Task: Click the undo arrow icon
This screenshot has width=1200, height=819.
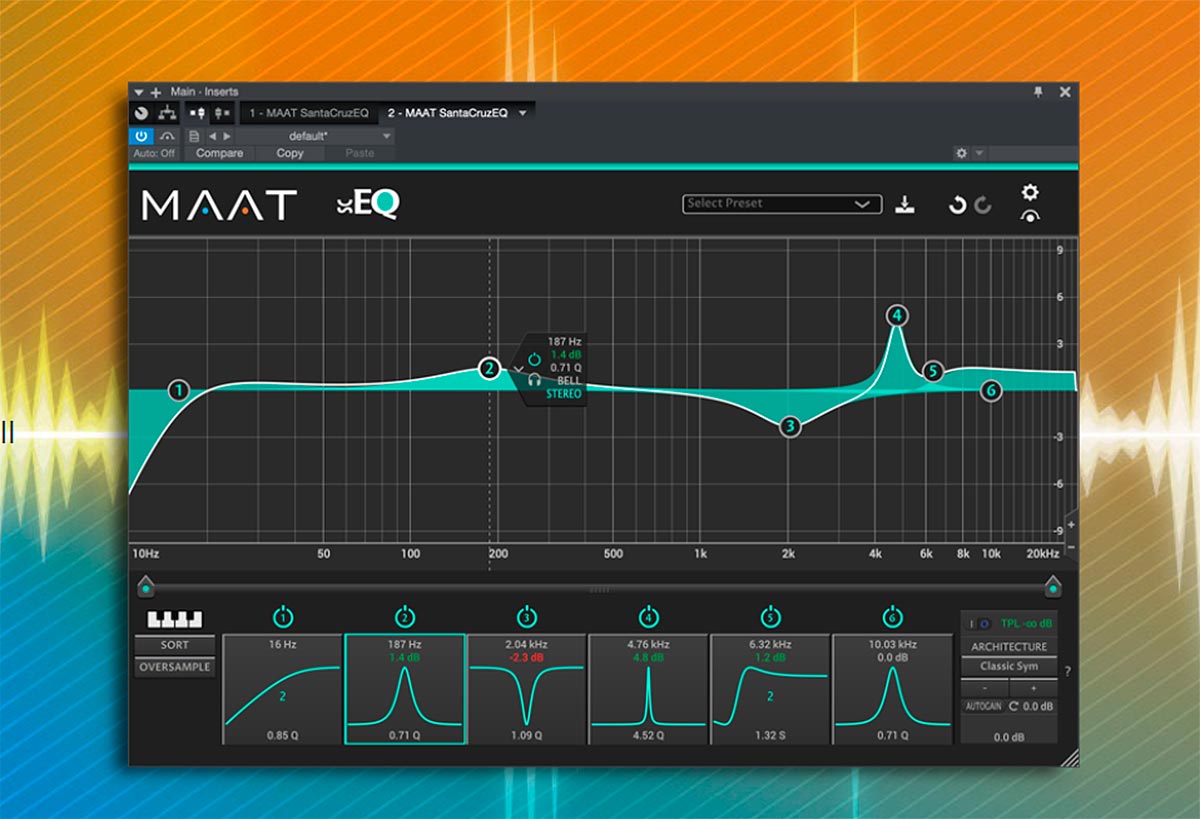Action: coord(957,205)
